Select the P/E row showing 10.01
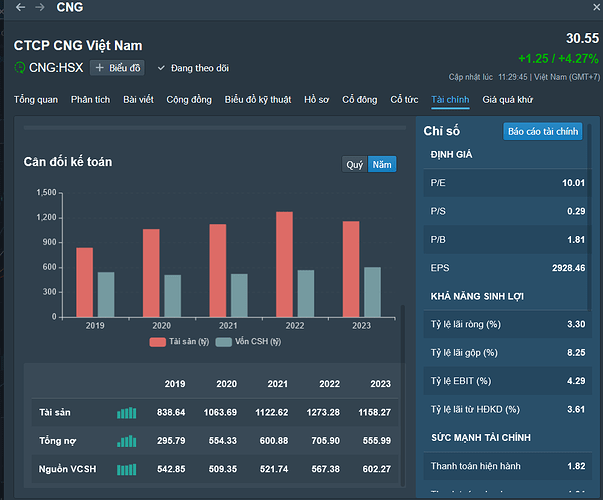The image size is (603, 500). pyautogui.click(x=507, y=183)
